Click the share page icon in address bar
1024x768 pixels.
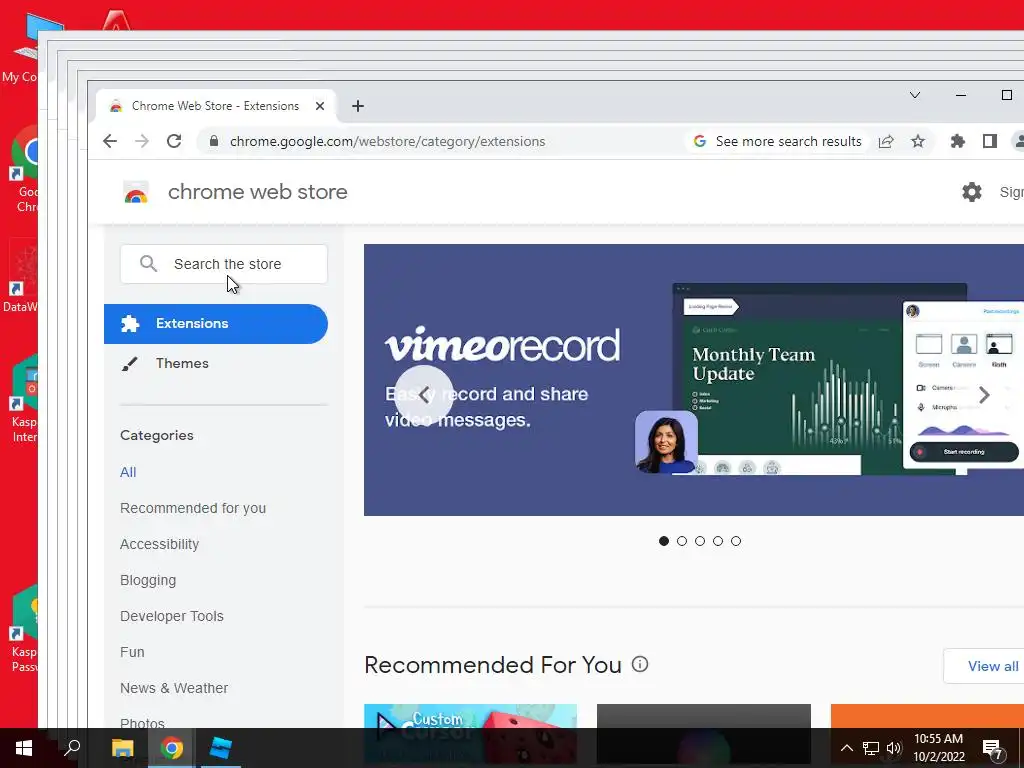point(886,141)
